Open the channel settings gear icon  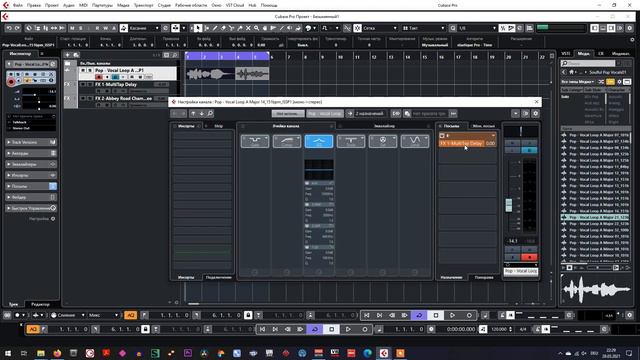(536, 113)
